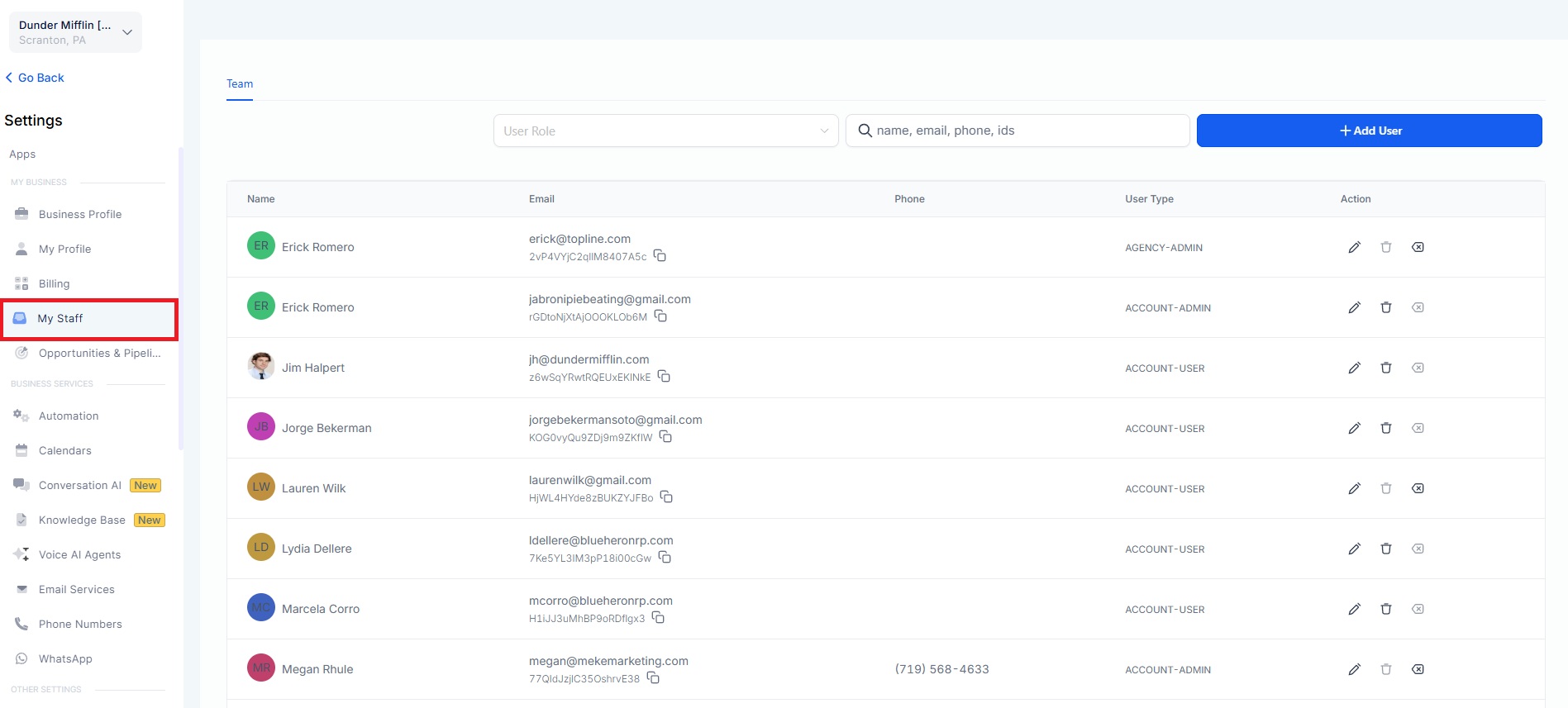Edit Marcela Corro with the pencil icon
Image resolution: width=1568 pixels, height=708 pixels.
(1354, 609)
